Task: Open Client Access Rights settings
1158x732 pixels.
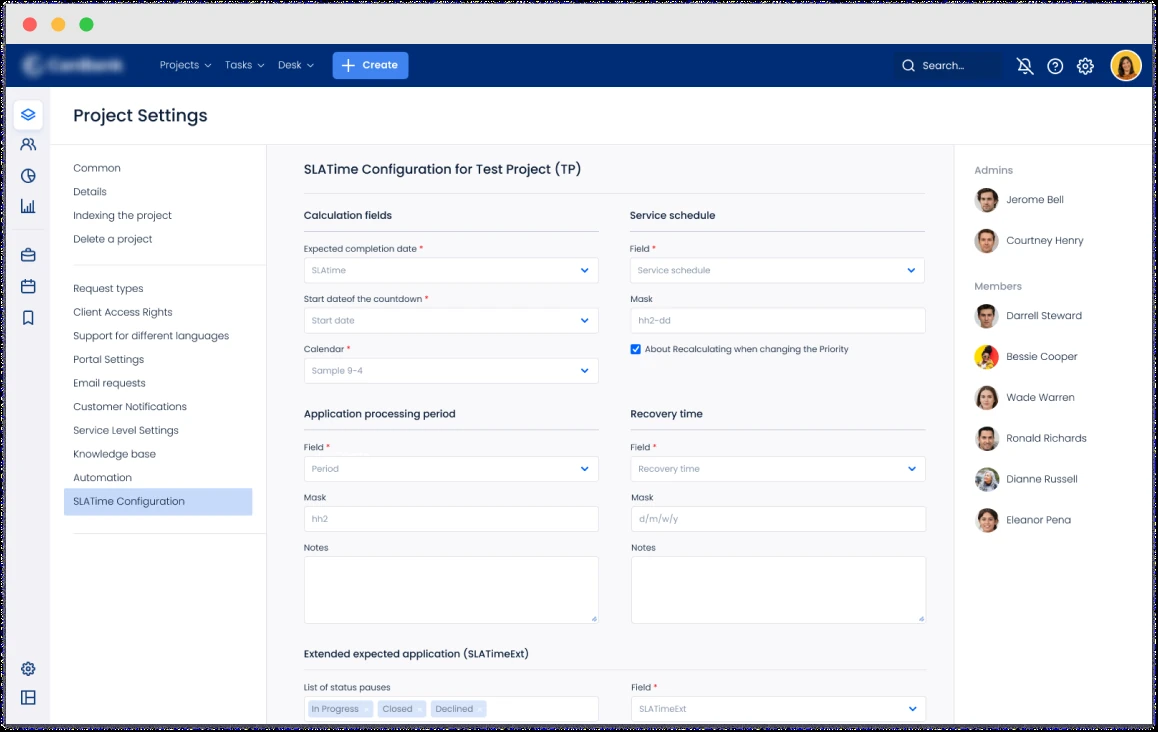Action: [x=123, y=312]
